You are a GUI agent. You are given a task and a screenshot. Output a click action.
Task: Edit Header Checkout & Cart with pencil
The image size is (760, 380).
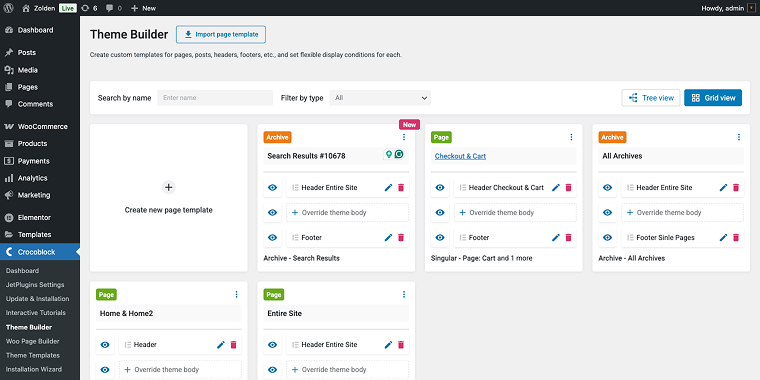click(556, 188)
